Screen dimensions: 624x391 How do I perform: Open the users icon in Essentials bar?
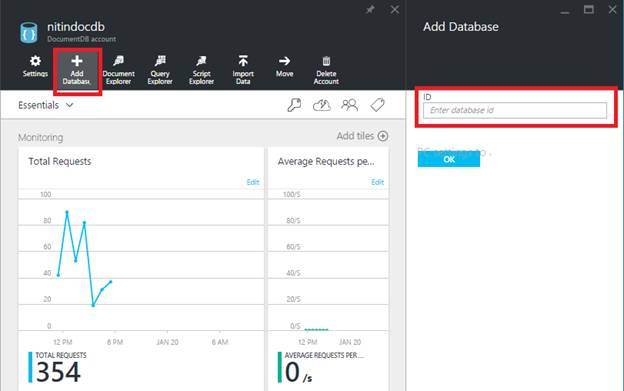349,105
